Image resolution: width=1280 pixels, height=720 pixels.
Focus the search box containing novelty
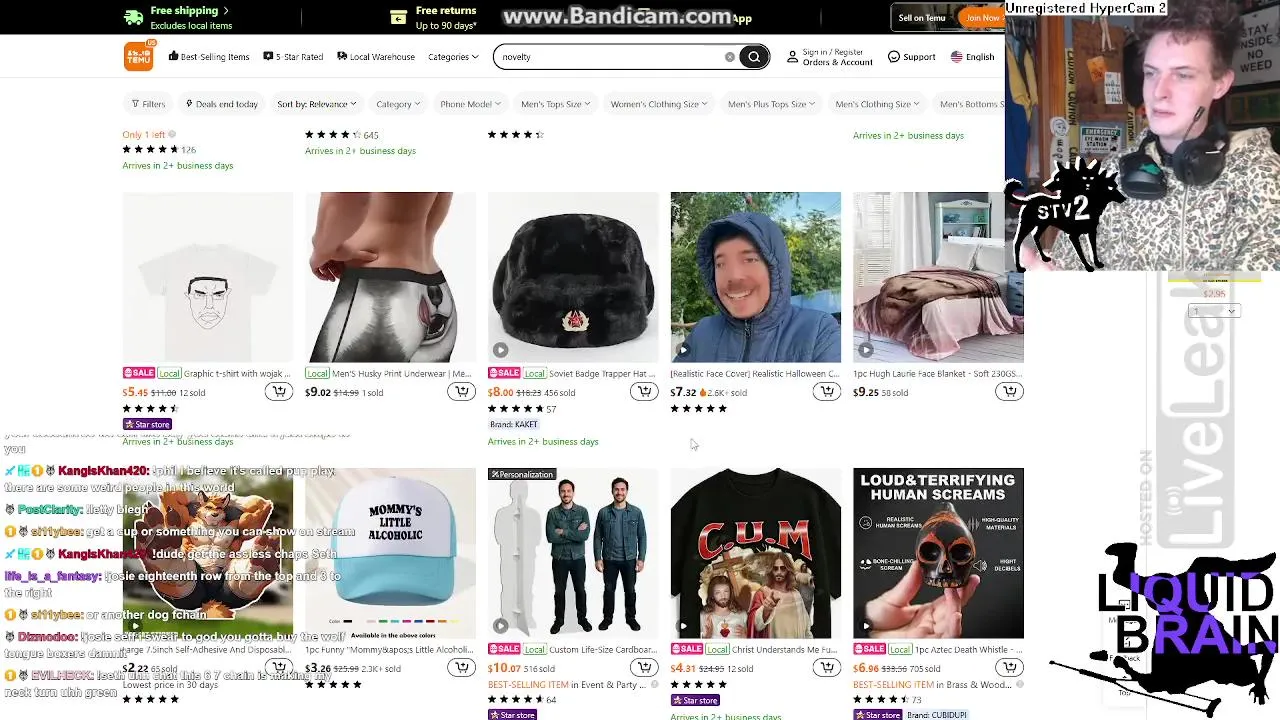pyautogui.click(x=610, y=57)
